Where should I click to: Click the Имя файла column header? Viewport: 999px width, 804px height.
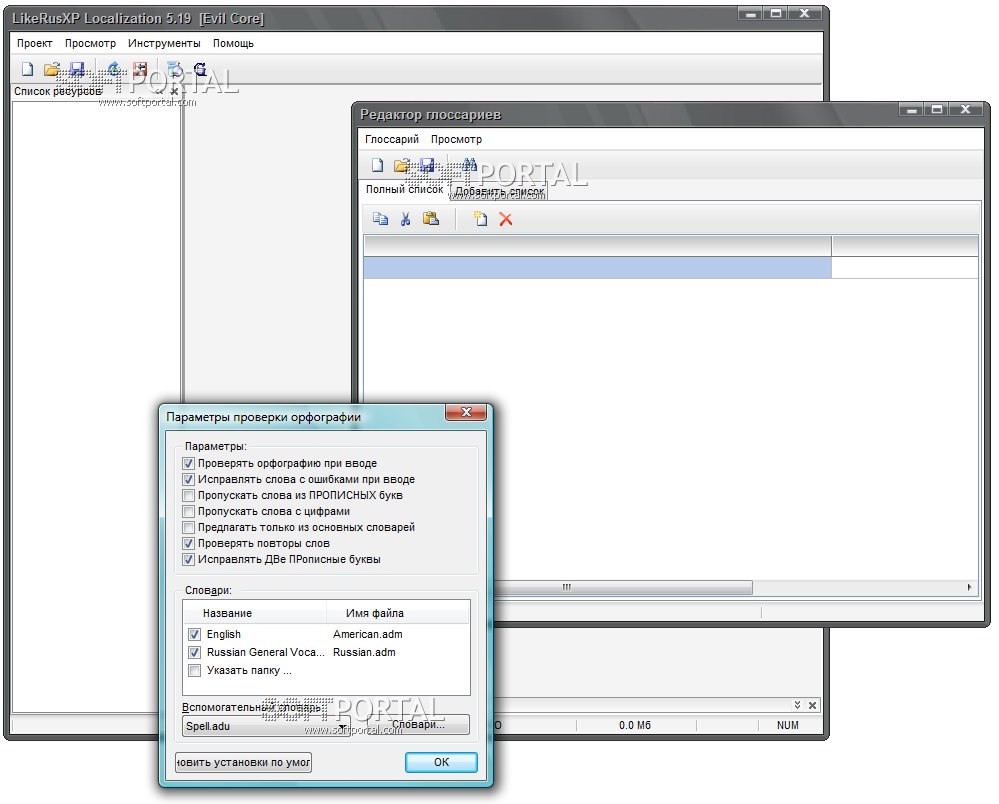click(398, 613)
